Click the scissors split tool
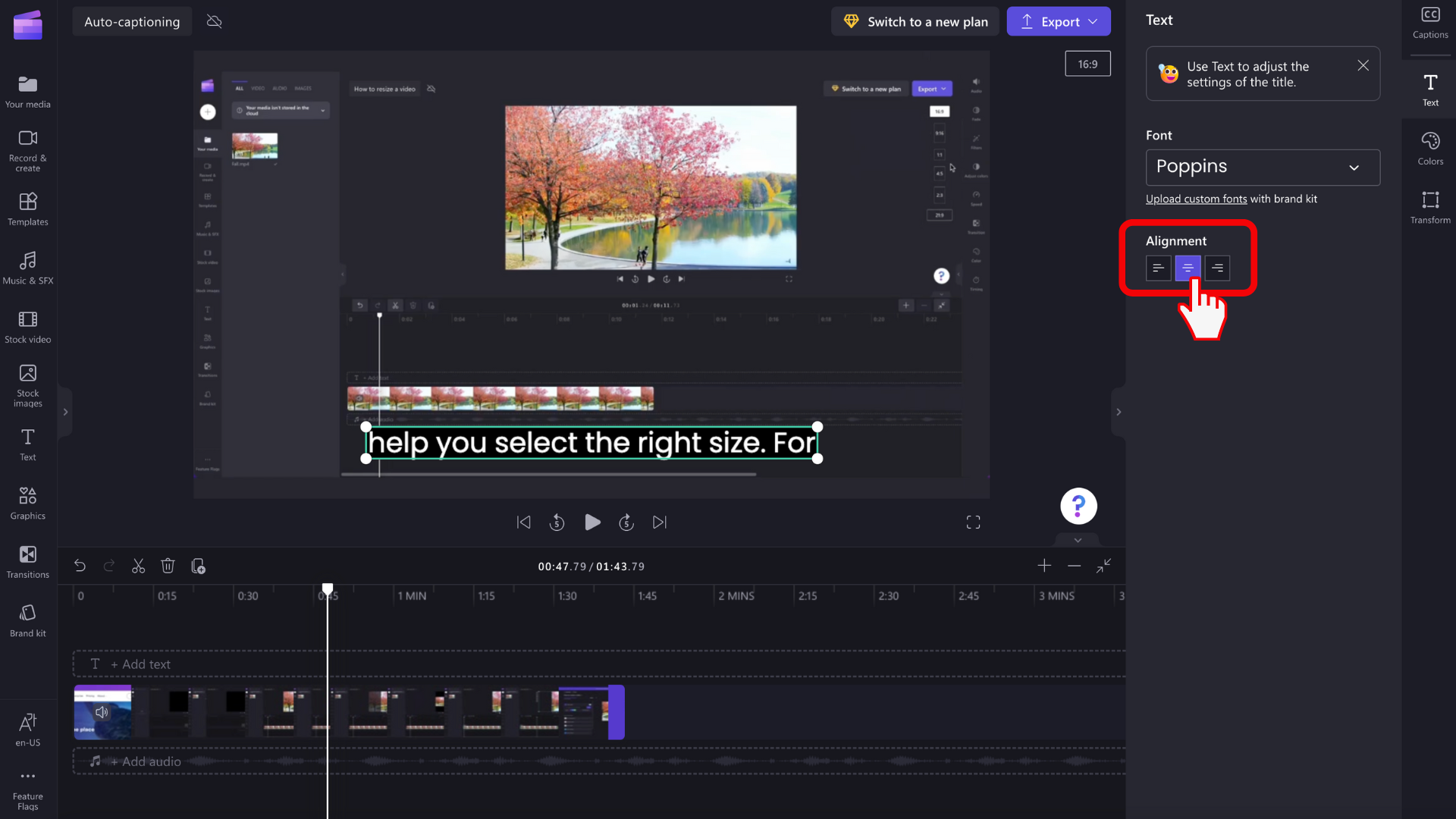 pyautogui.click(x=138, y=566)
